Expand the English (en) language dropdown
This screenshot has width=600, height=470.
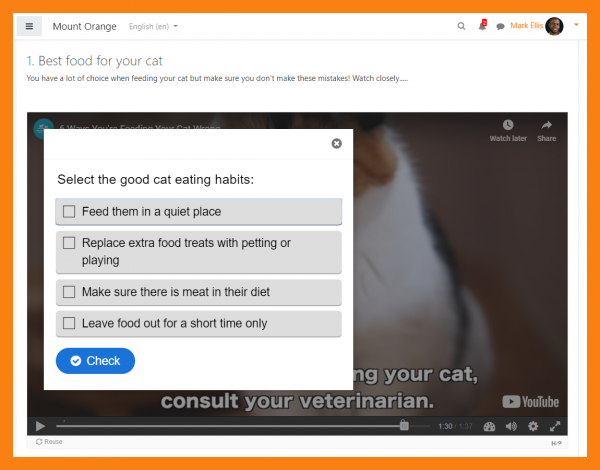153,26
